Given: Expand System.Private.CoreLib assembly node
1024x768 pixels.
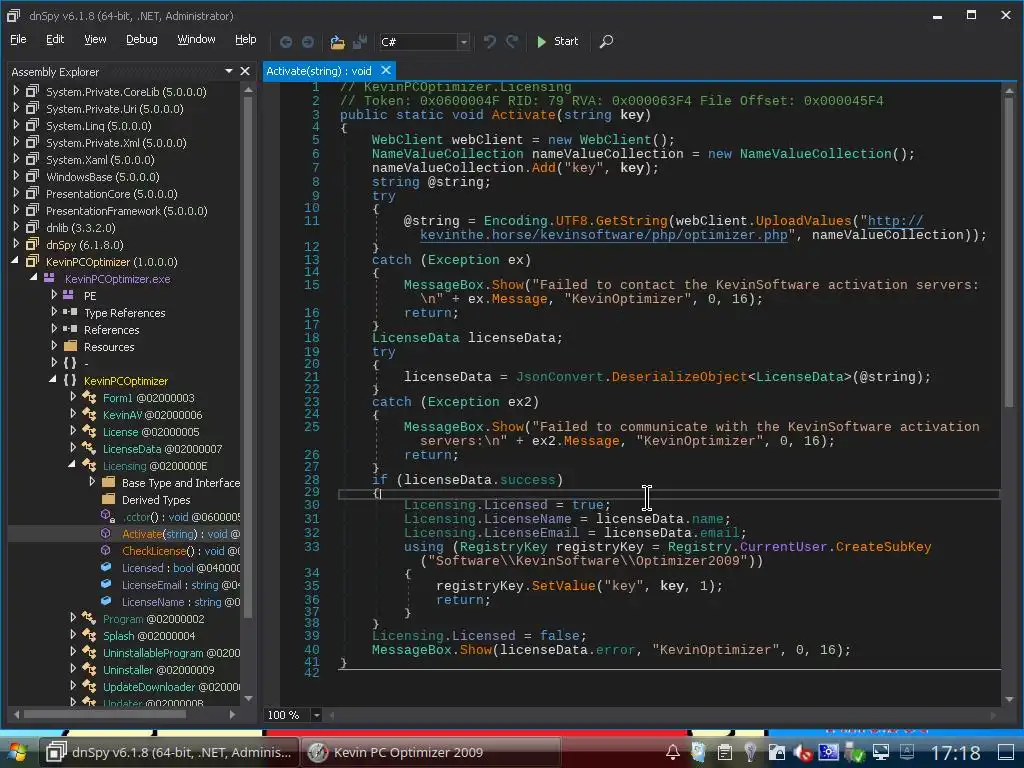Looking at the screenshot, I should (16, 91).
